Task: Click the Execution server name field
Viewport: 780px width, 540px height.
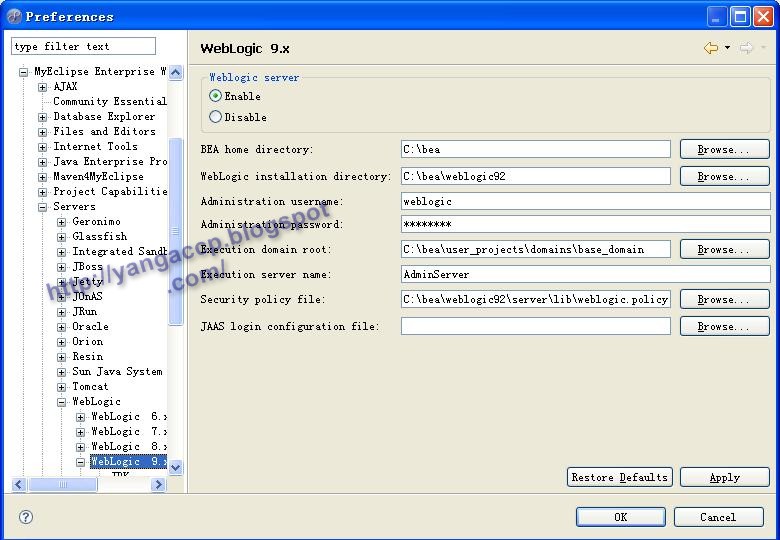Action: (585, 274)
